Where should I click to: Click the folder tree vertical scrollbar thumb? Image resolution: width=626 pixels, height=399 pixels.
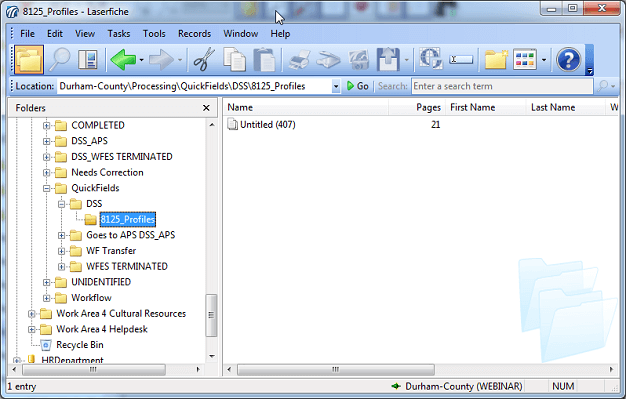coord(211,315)
